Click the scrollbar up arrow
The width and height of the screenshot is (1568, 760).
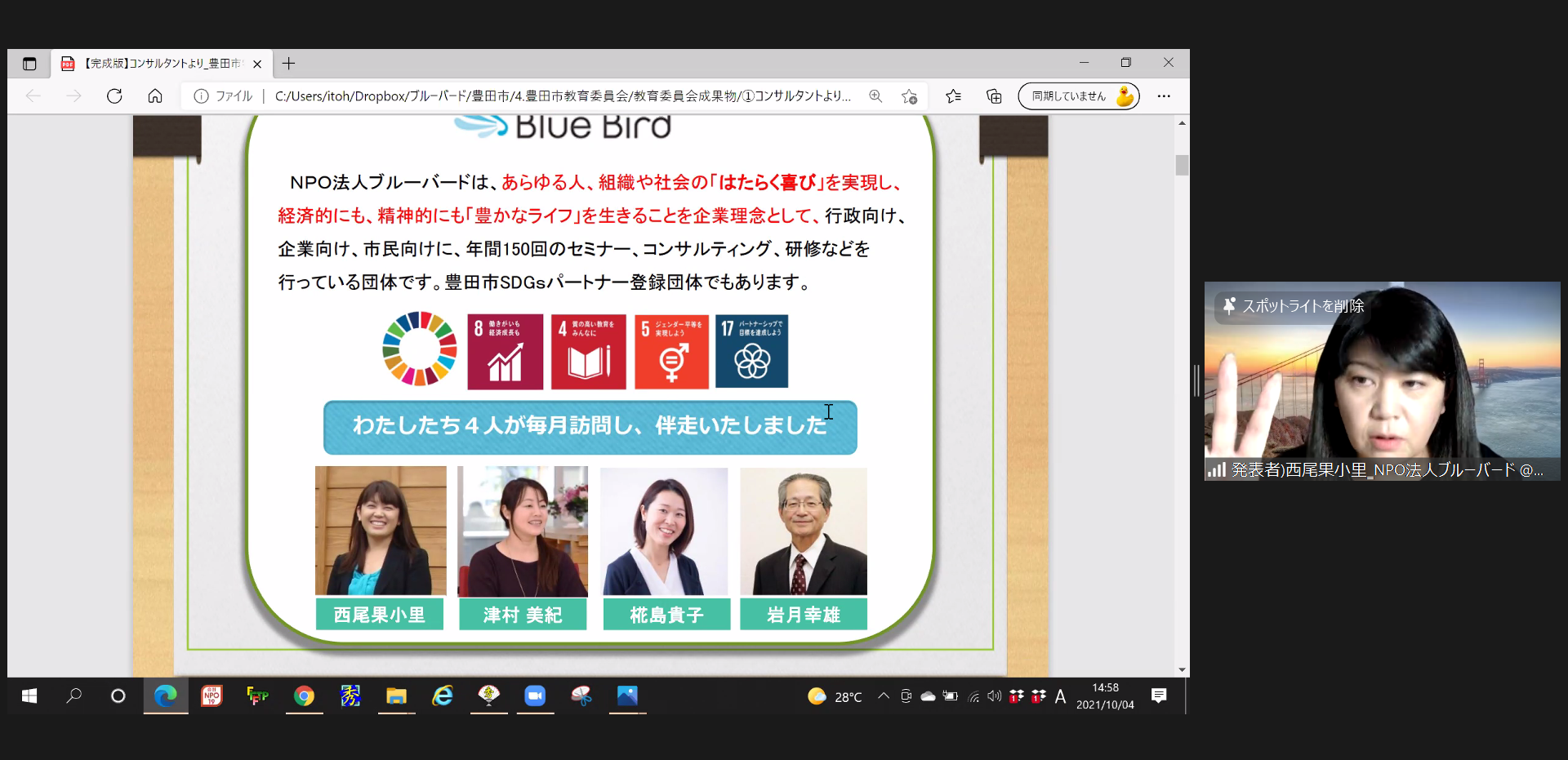pyautogui.click(x=1182, y=123)
